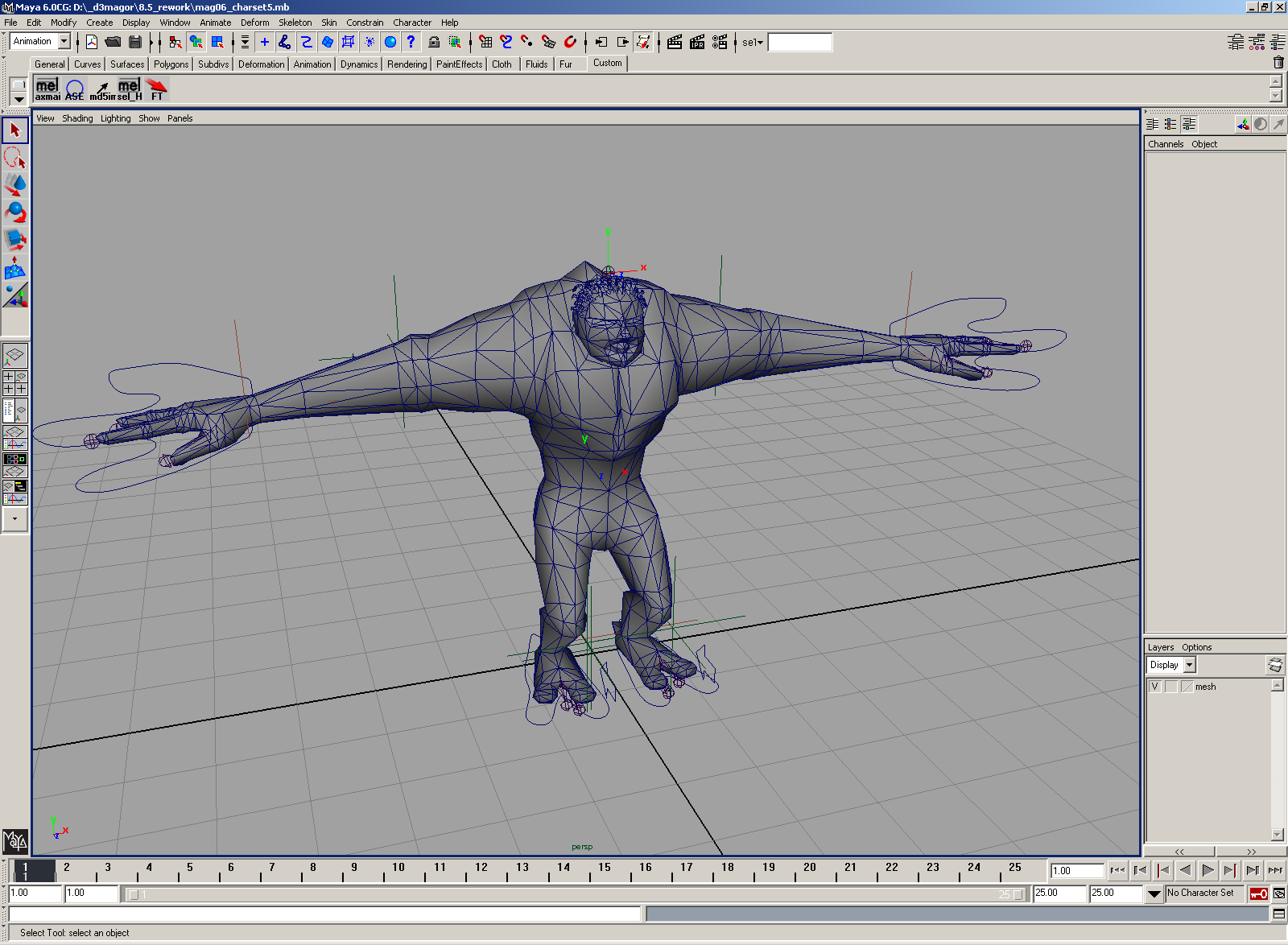Screen dimensions: 1288x945
Task: Select the Lasso selection tool
Action: click(x=14, y=157)
